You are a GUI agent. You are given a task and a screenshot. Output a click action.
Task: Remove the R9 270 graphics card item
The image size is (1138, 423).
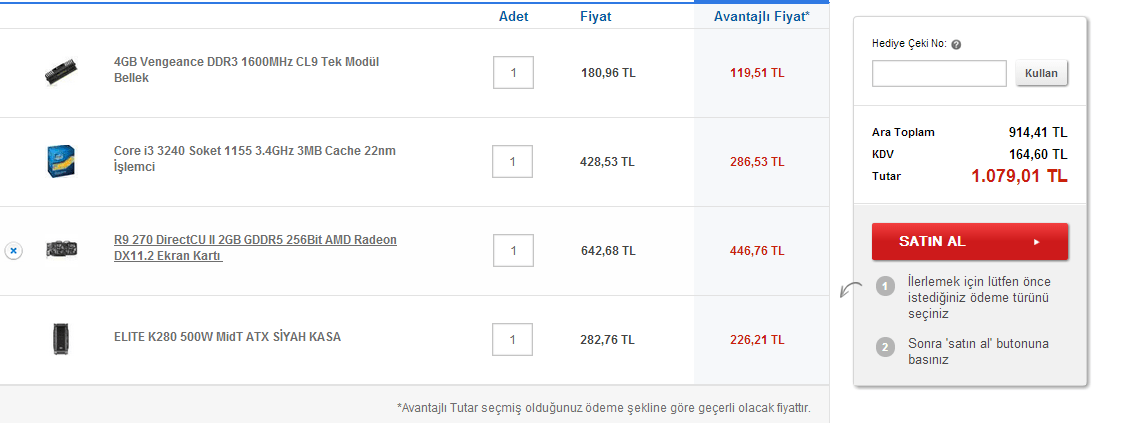(x=13, y=251)
